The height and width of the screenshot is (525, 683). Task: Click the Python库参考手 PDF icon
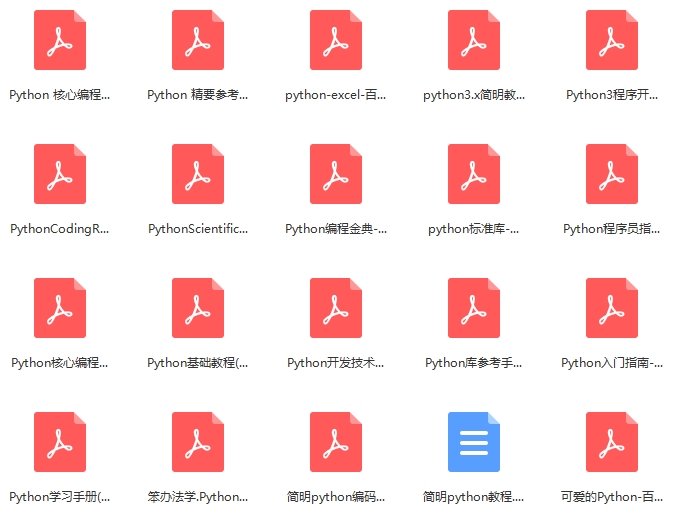tap(474, 308)
